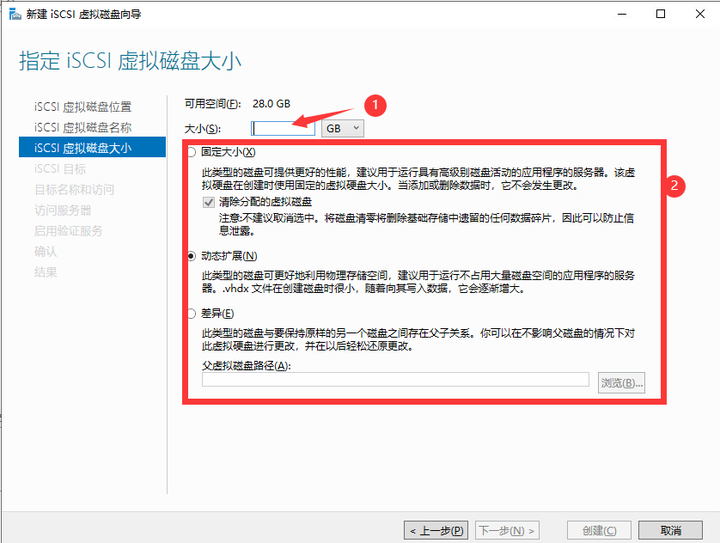Select the iSCSI 目标 step

tap(60, 169)
